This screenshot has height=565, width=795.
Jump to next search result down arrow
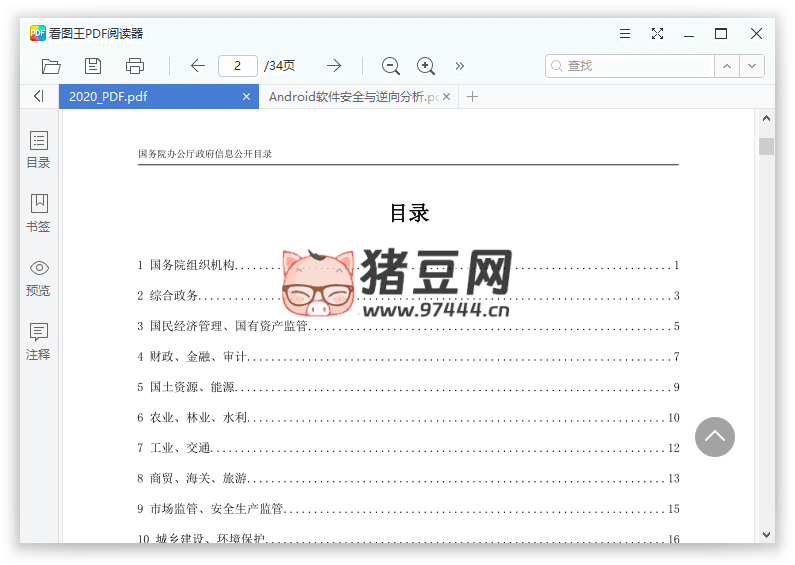tap(752, 66)
